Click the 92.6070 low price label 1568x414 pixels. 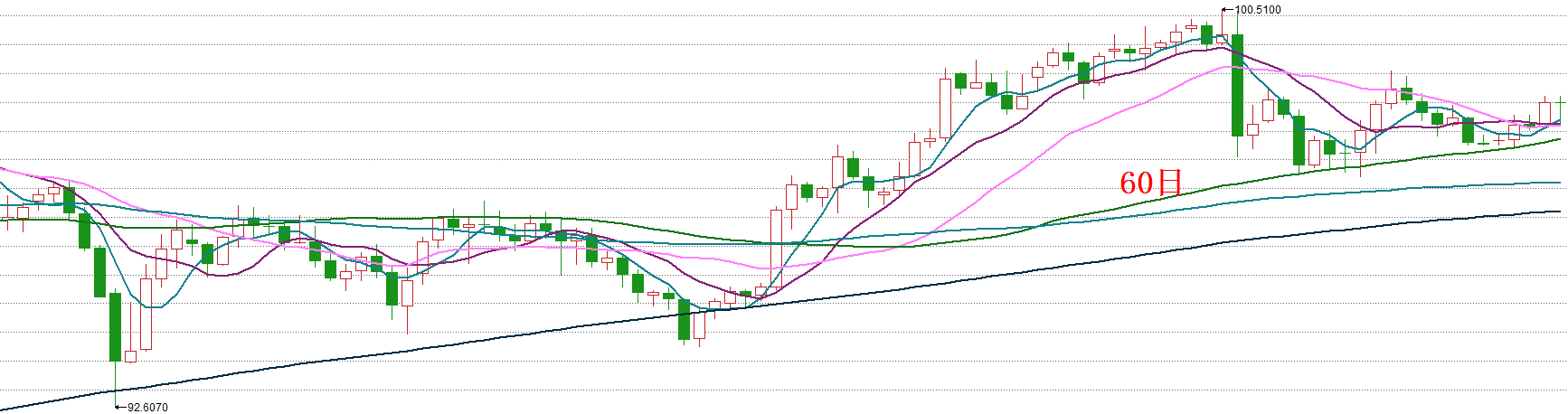coord(147,408)
